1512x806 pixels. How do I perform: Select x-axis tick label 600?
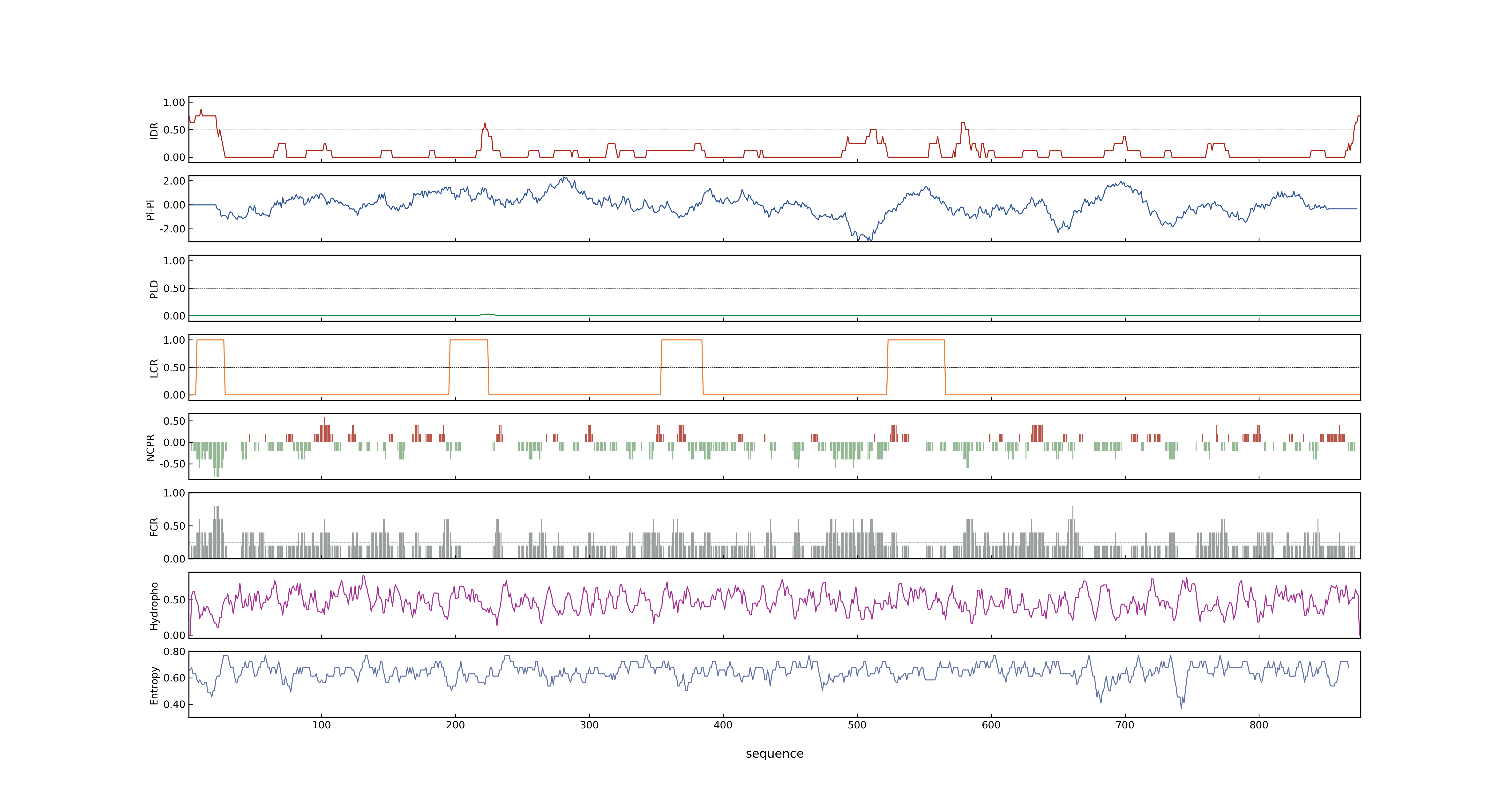(991, 725)
